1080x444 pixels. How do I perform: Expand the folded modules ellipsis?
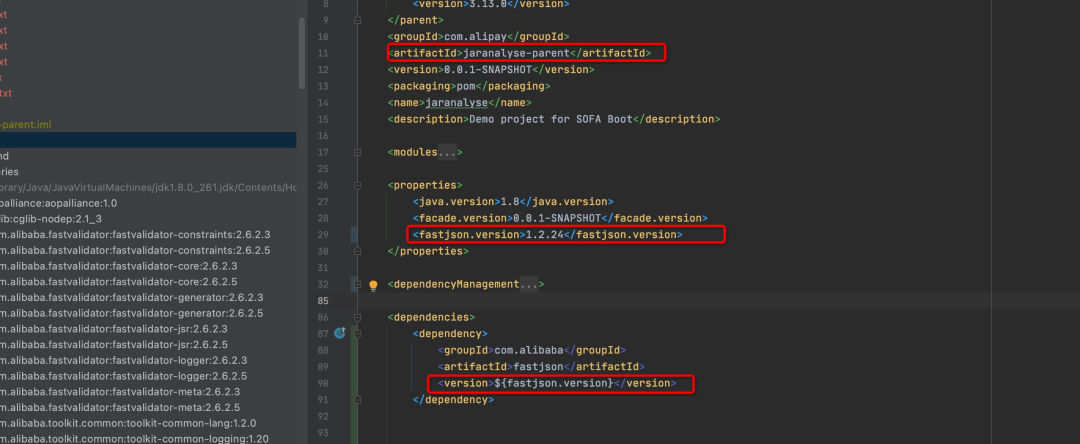coord(450,152)
